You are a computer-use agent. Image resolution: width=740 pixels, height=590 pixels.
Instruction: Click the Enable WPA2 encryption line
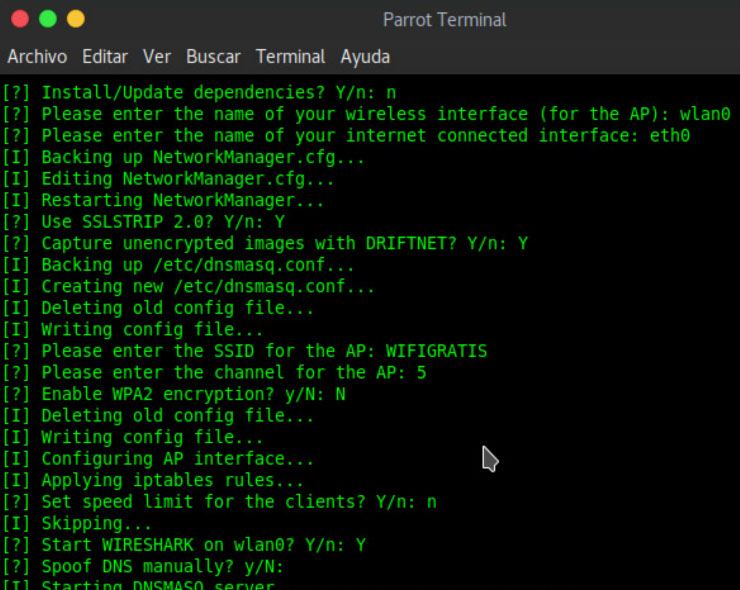click(x=190, y=394)
